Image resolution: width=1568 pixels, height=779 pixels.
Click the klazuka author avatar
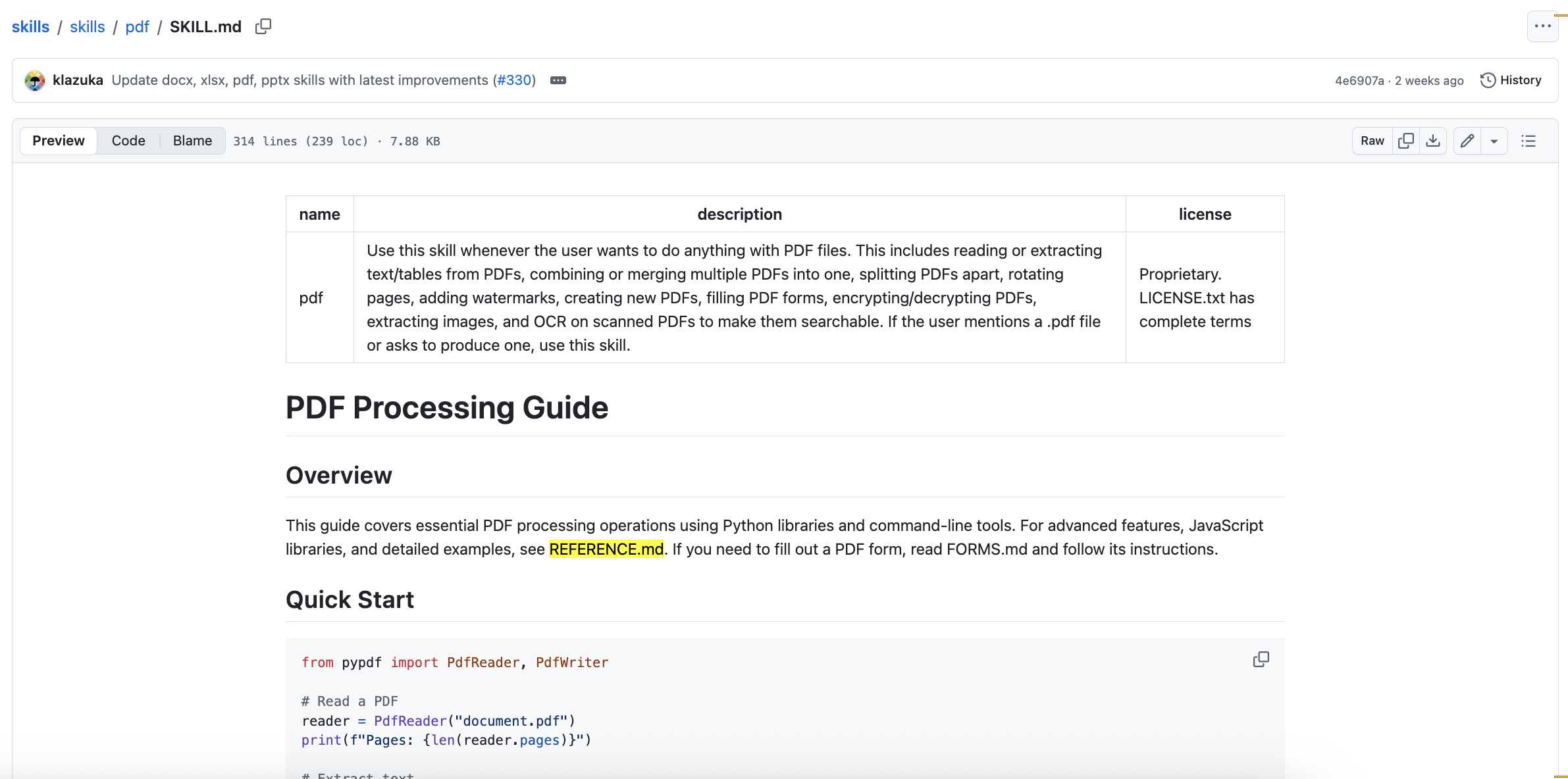34,80
